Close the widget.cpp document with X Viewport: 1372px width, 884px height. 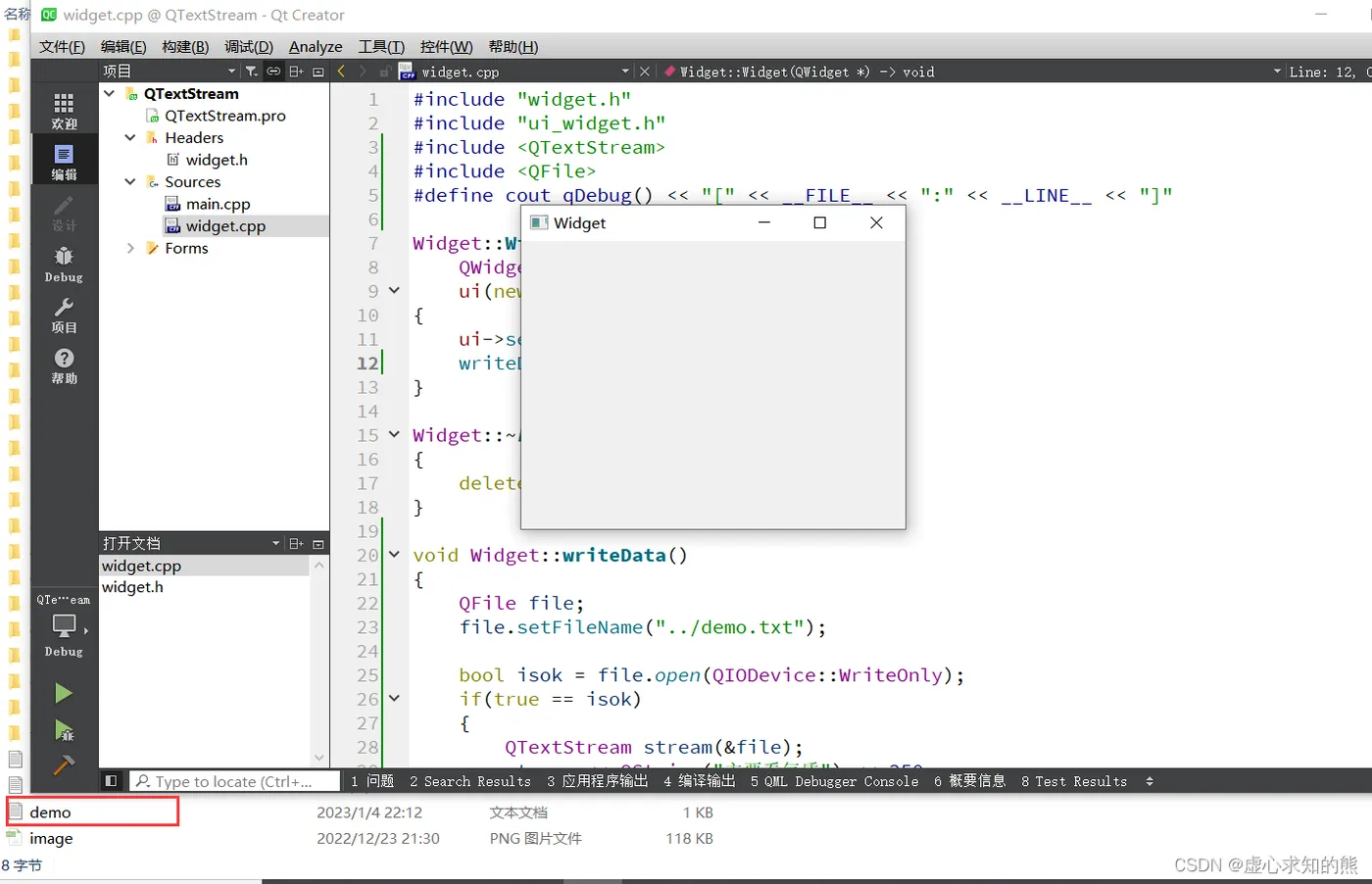pos(644,72)
